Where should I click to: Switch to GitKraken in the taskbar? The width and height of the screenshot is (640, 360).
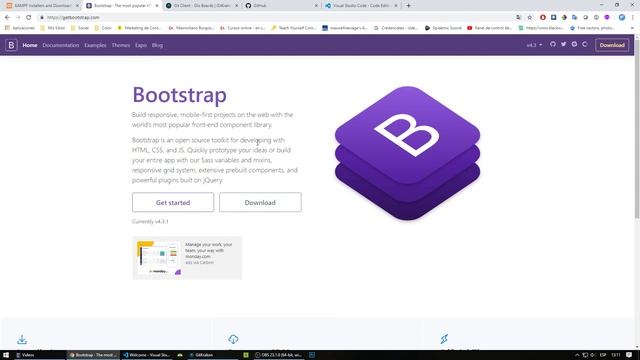(x=201, y=355)
